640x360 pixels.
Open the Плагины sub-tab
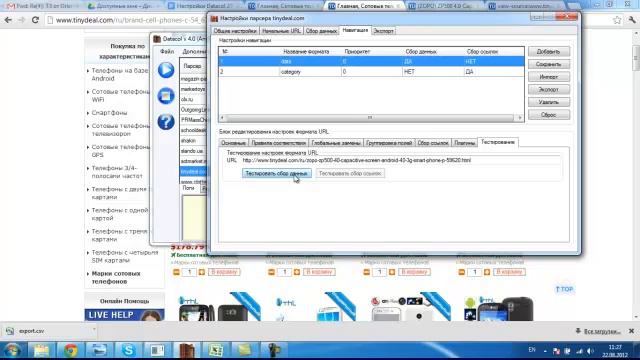(x=464, y=143)
